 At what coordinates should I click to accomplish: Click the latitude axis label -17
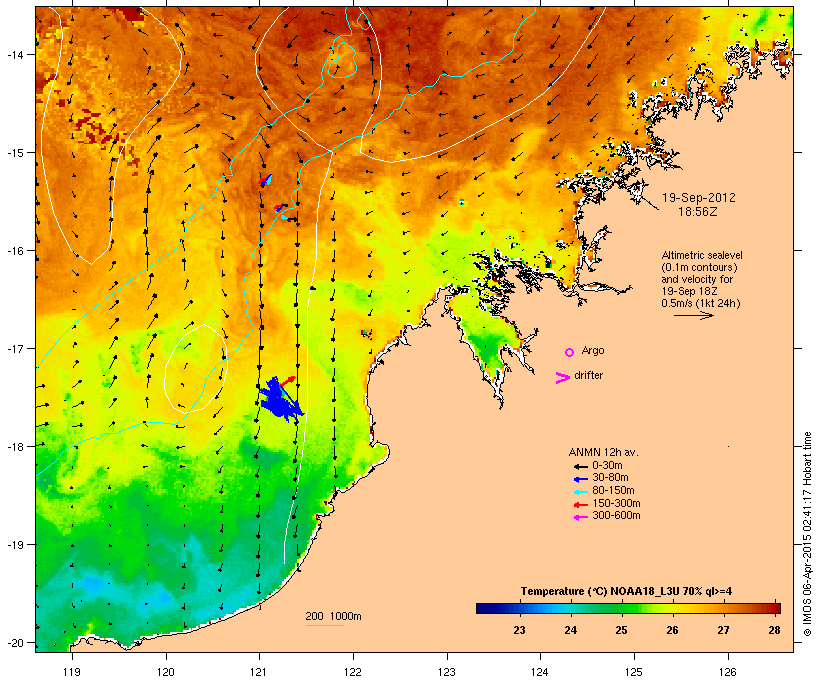(14, 348)
